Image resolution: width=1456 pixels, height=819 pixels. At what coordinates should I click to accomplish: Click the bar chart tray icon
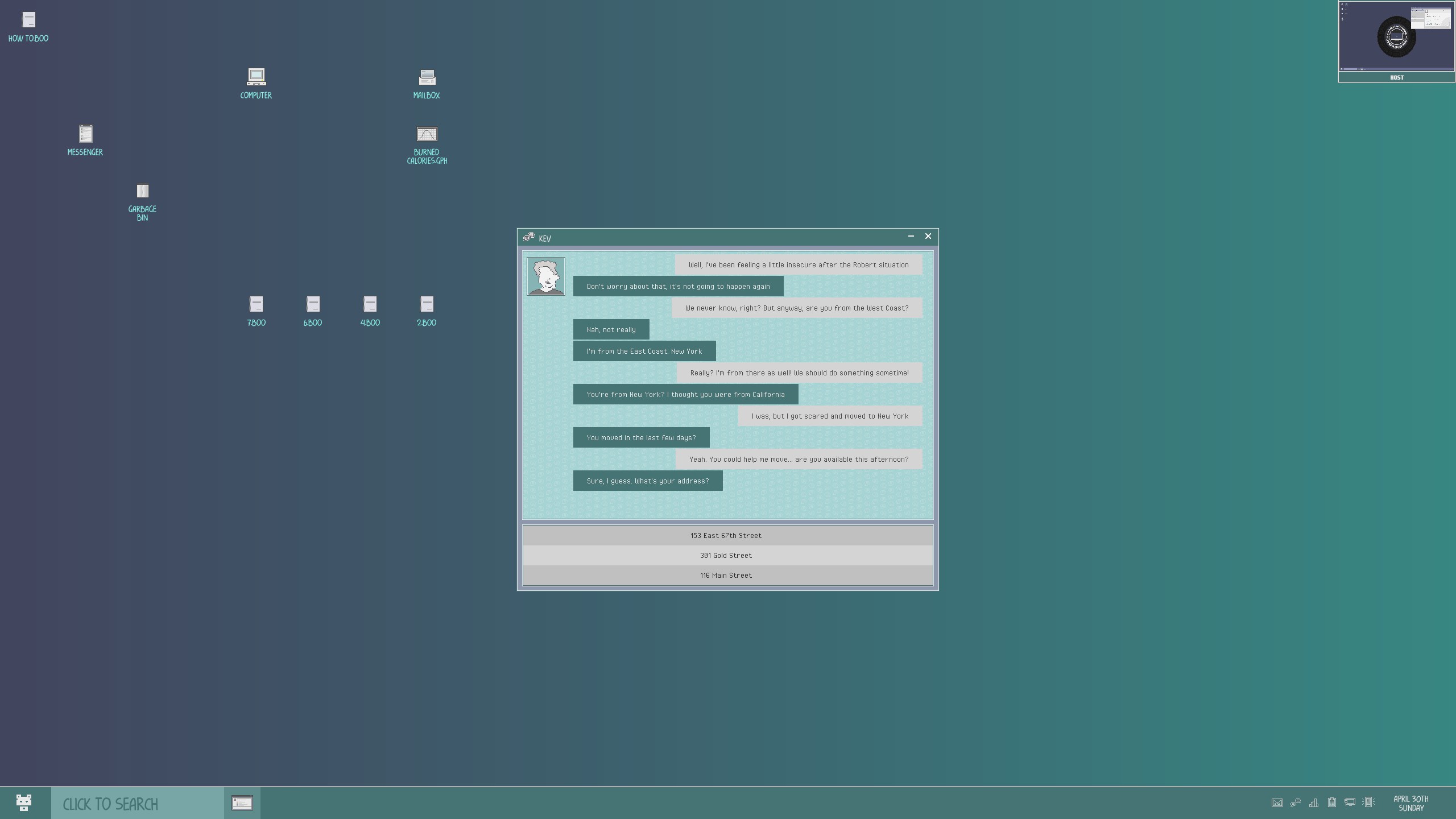(x=1313, y=803)
